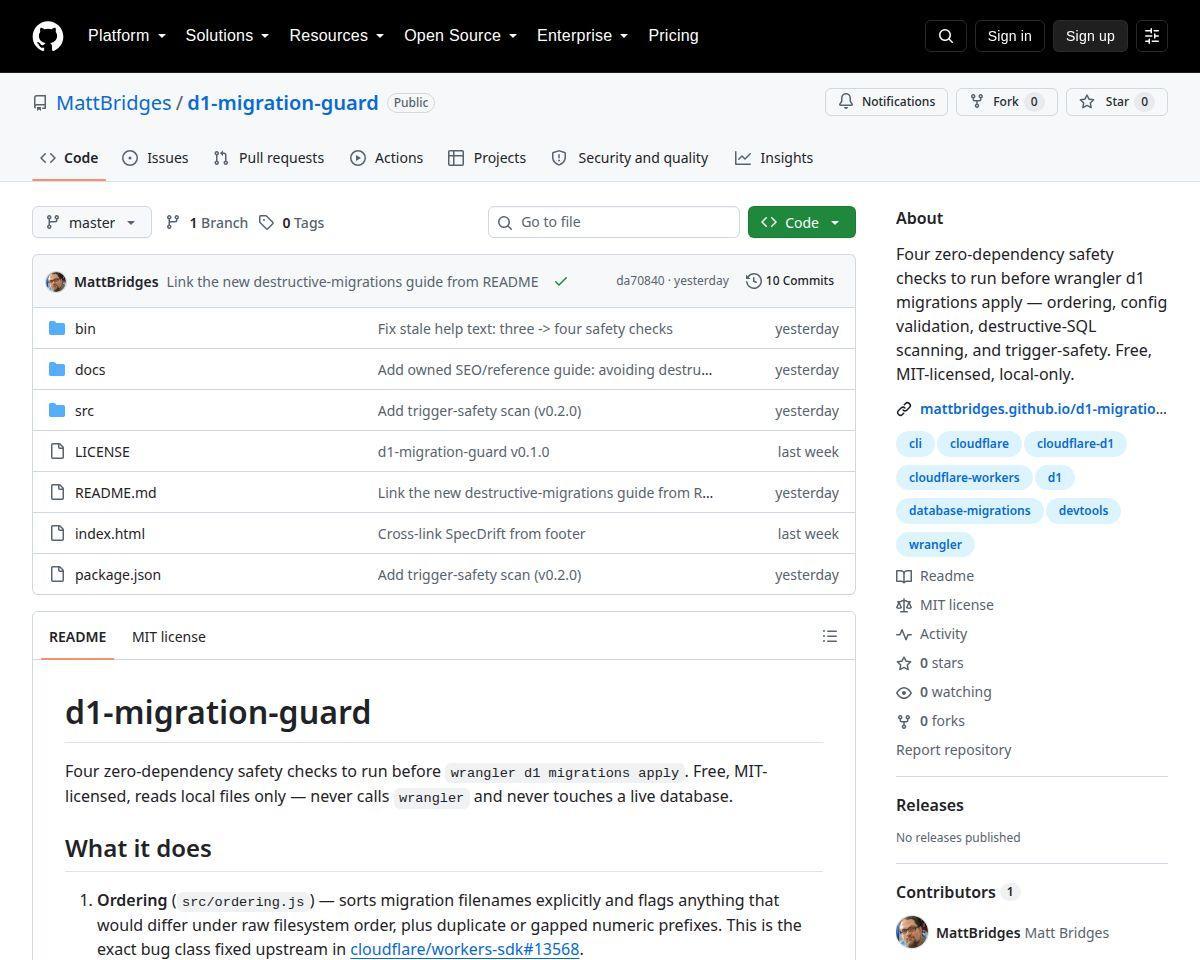Switch to the Issues tab

(155, 158)
